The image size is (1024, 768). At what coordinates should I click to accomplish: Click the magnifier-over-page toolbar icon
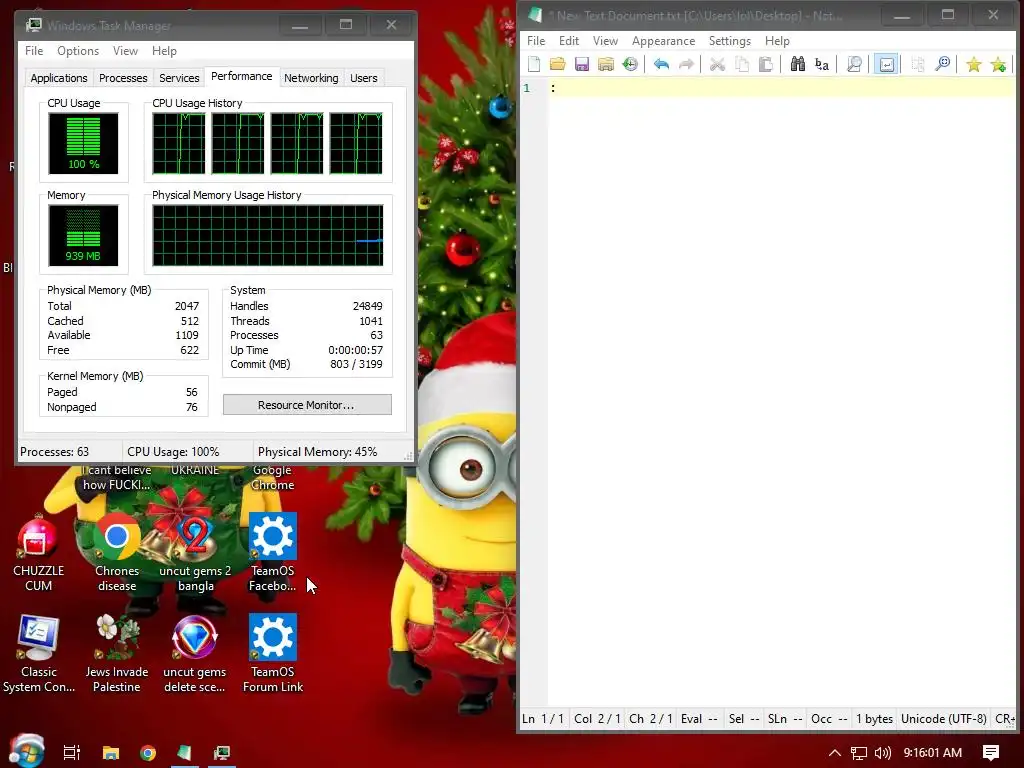coord(854,64)
